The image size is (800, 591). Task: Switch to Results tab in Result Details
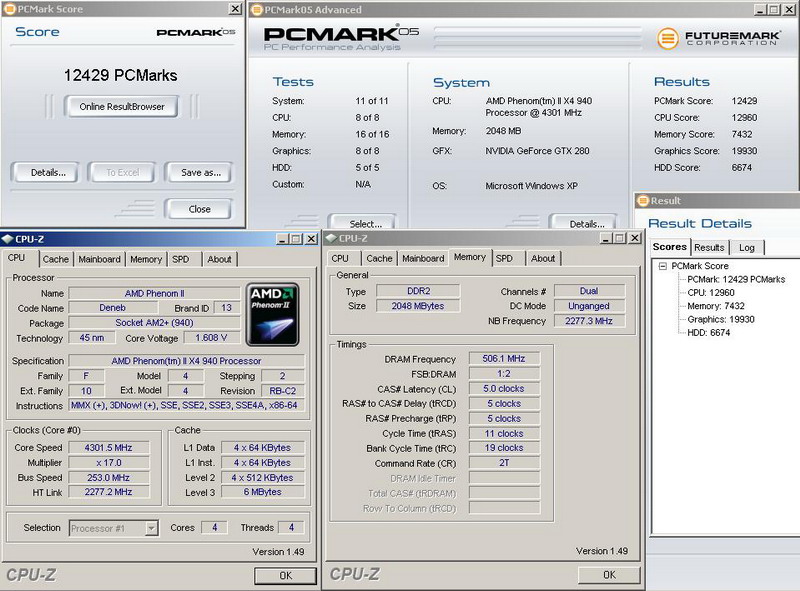point(709,248)
